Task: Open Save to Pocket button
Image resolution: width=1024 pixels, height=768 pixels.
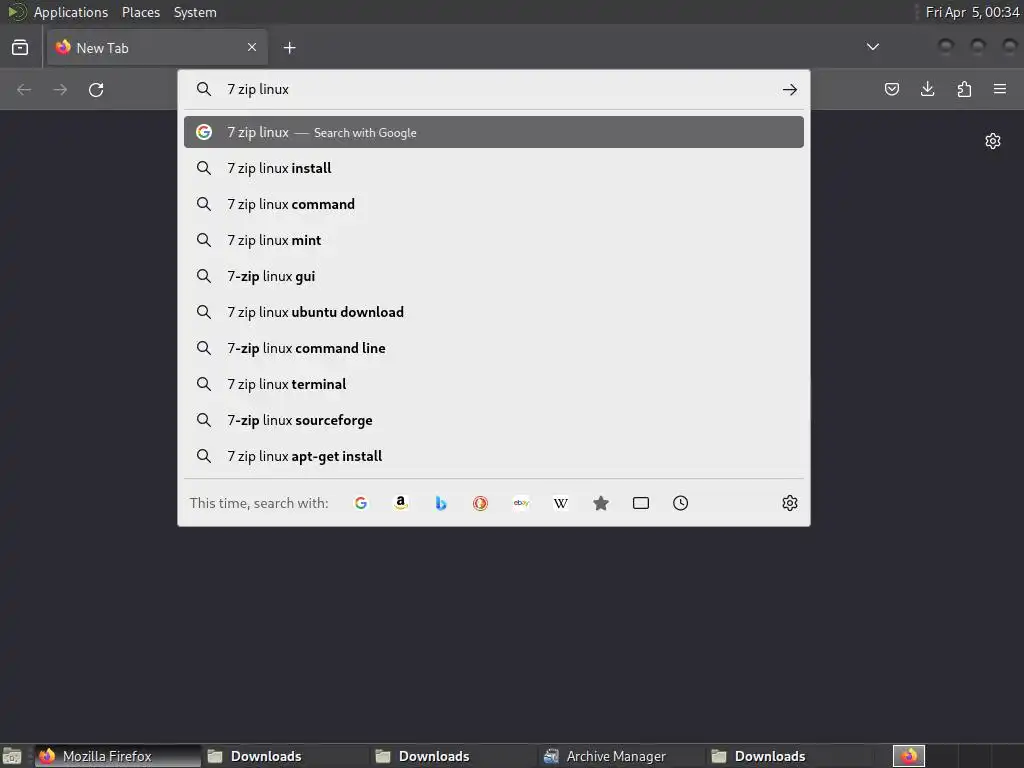Action: [891, 89]
